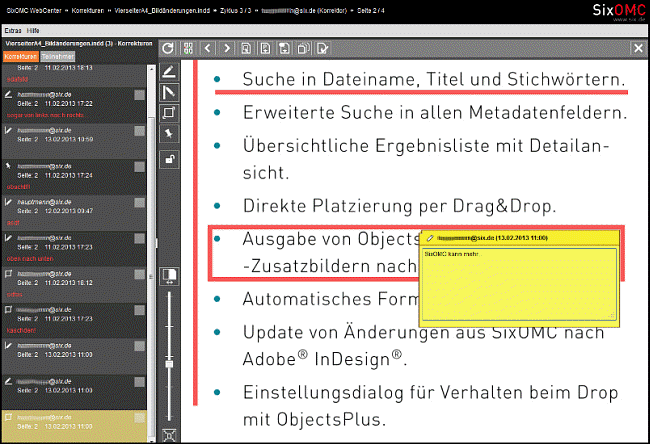Screen dimensions: 650x444
Task: Click the document save/download toolbar icon
Action: click(284, 49)
